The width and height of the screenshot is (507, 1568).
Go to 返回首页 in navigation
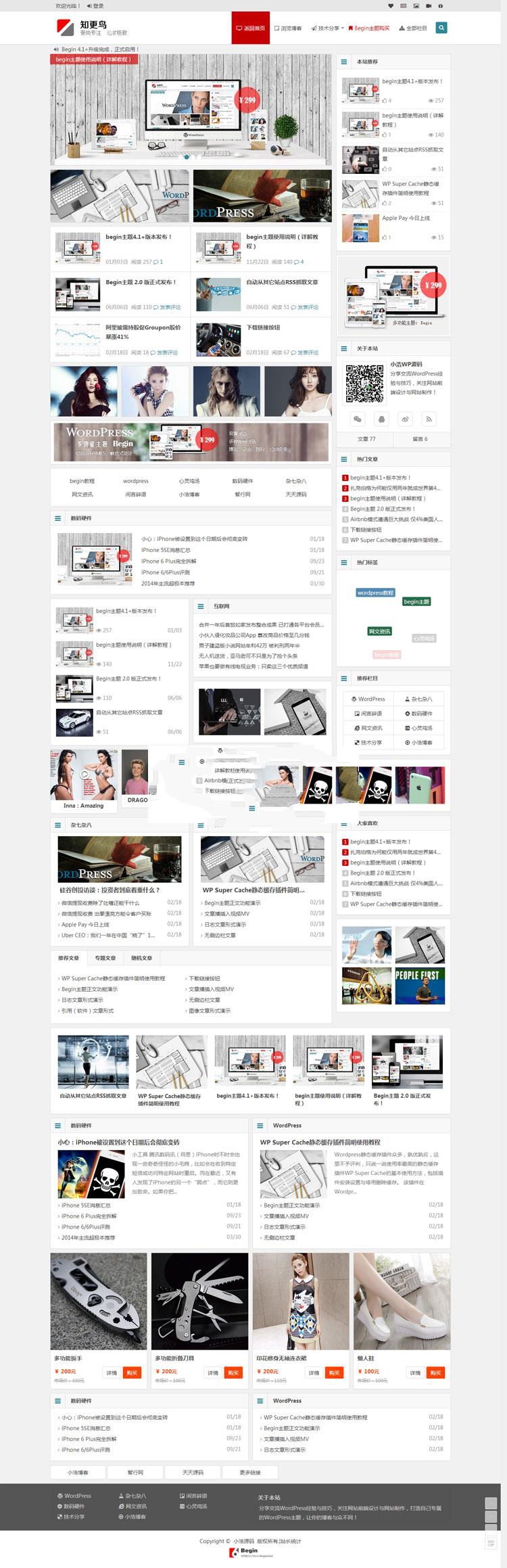pyautogui.click(x=250, y=28)
